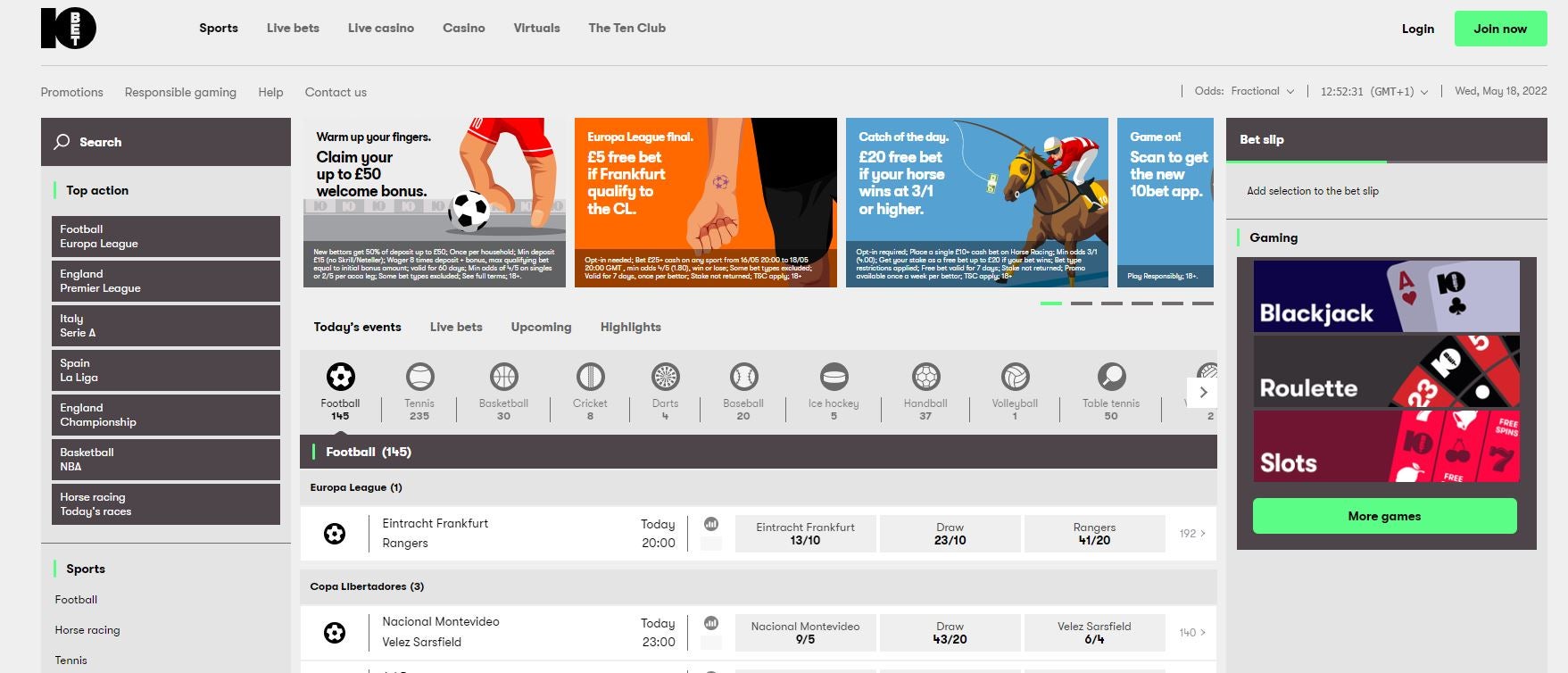Click the 10bet logo
1568x673 pixels.
pos(69,29)
